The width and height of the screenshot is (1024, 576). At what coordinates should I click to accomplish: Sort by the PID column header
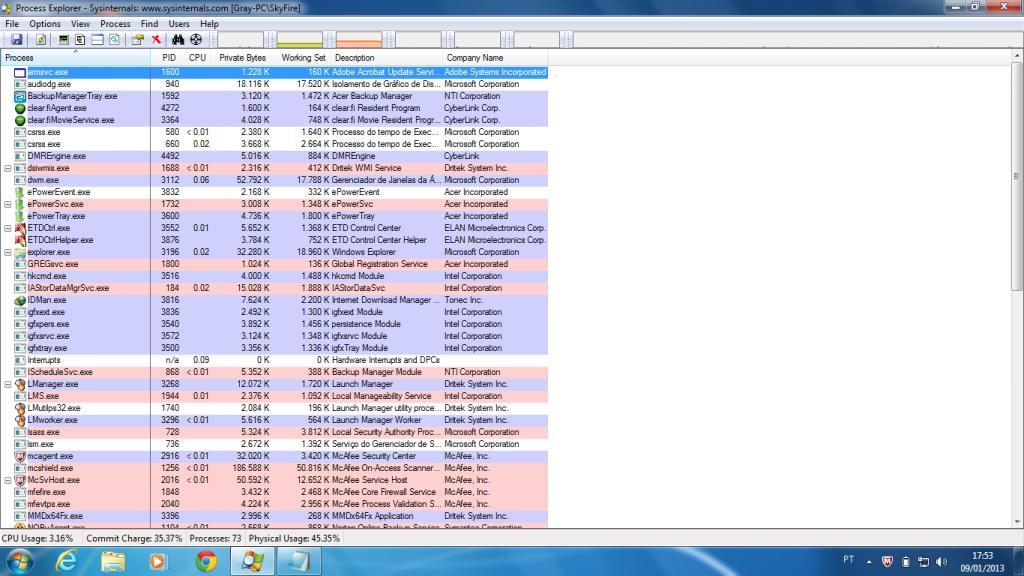click(x=167, y=58)
